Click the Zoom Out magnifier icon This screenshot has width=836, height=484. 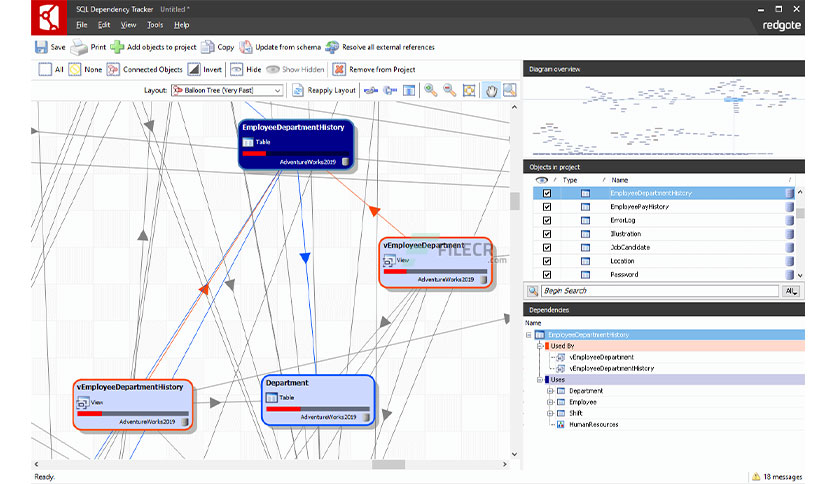450,90
